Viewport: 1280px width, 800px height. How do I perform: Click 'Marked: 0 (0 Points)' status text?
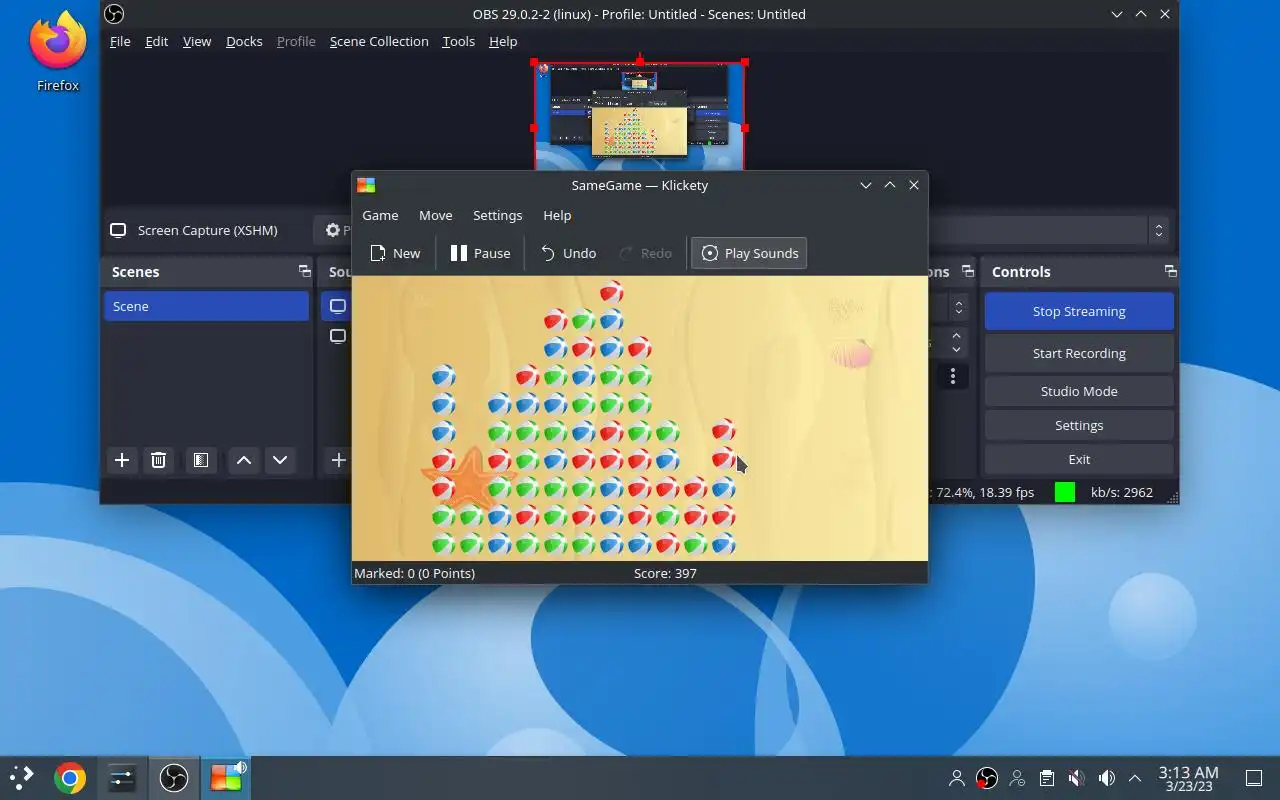414,573
